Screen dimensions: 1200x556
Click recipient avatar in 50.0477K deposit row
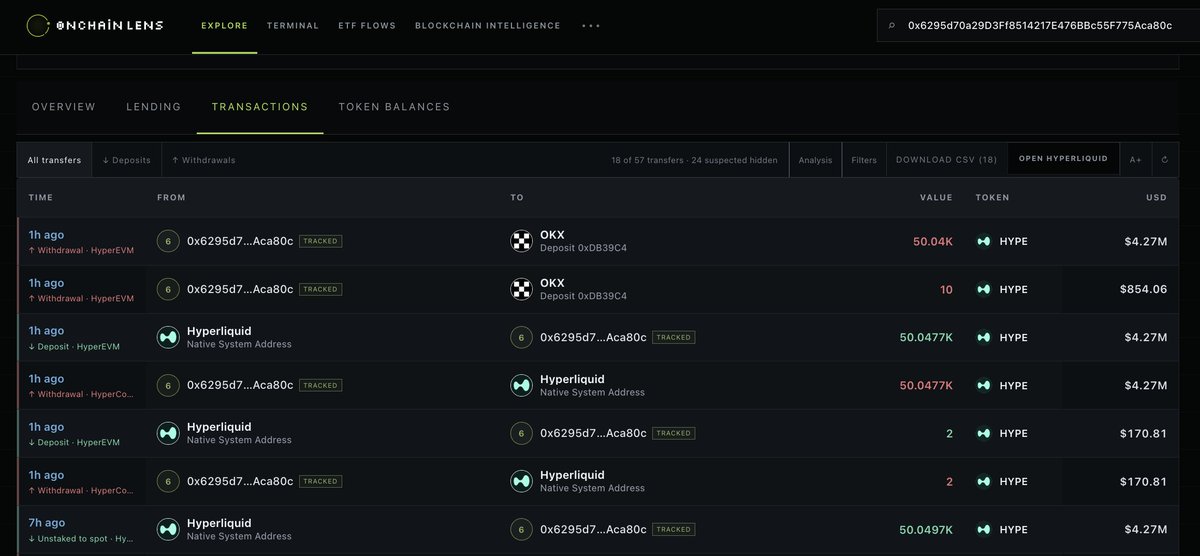tap(521, 337)
